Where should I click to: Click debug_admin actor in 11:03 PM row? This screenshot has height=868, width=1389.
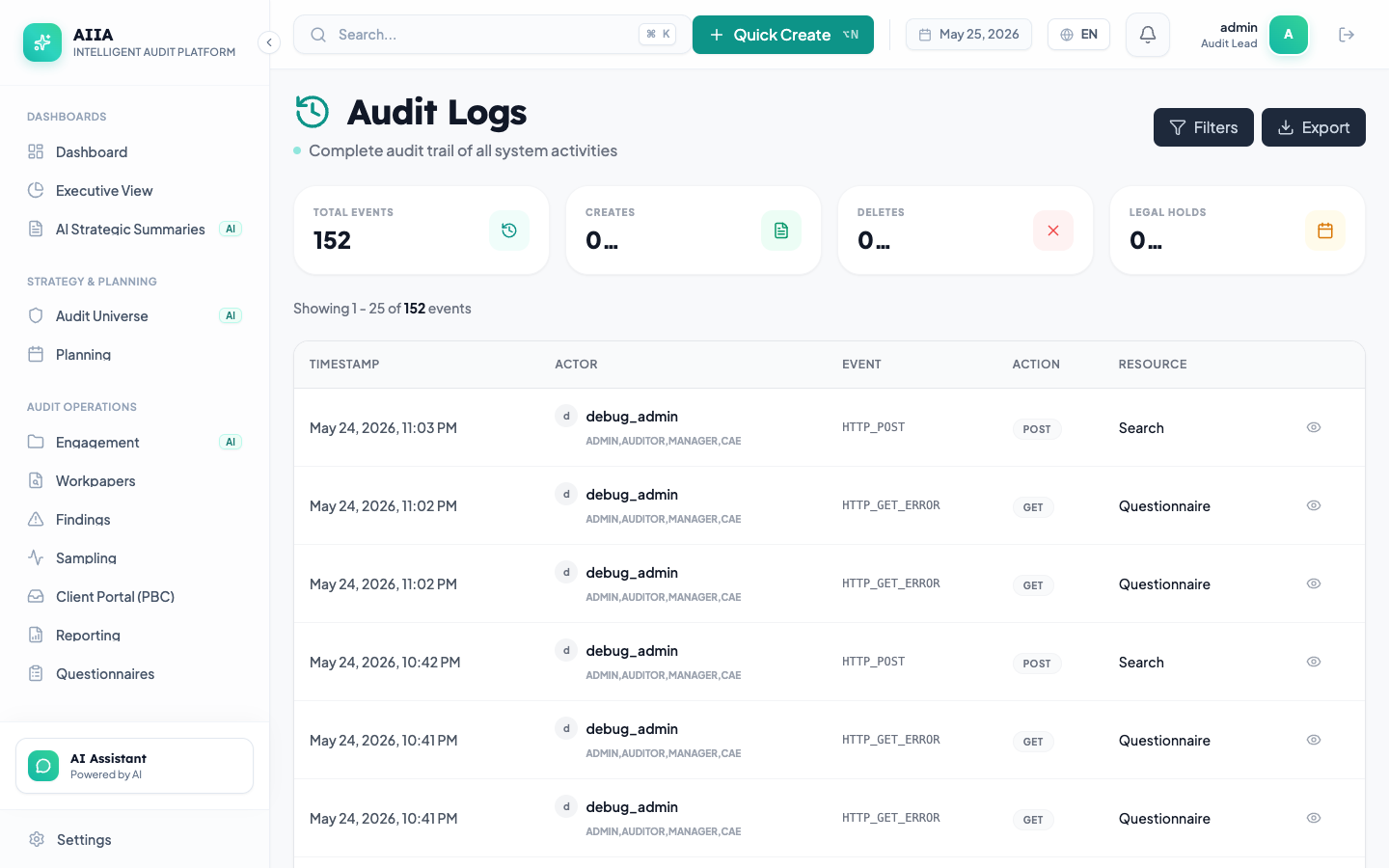click(632, 417)
